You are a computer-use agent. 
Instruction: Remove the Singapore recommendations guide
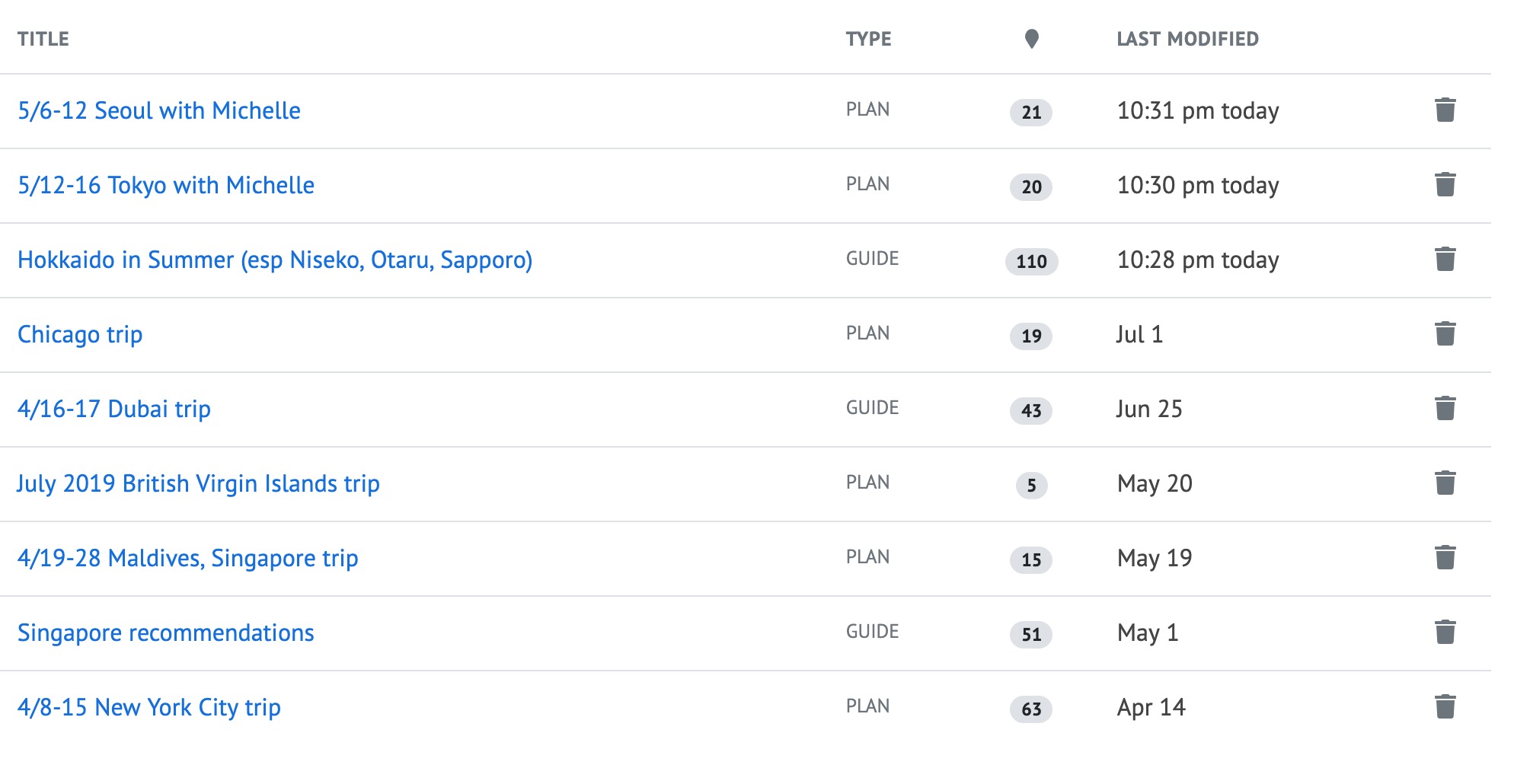[1445, 633]
